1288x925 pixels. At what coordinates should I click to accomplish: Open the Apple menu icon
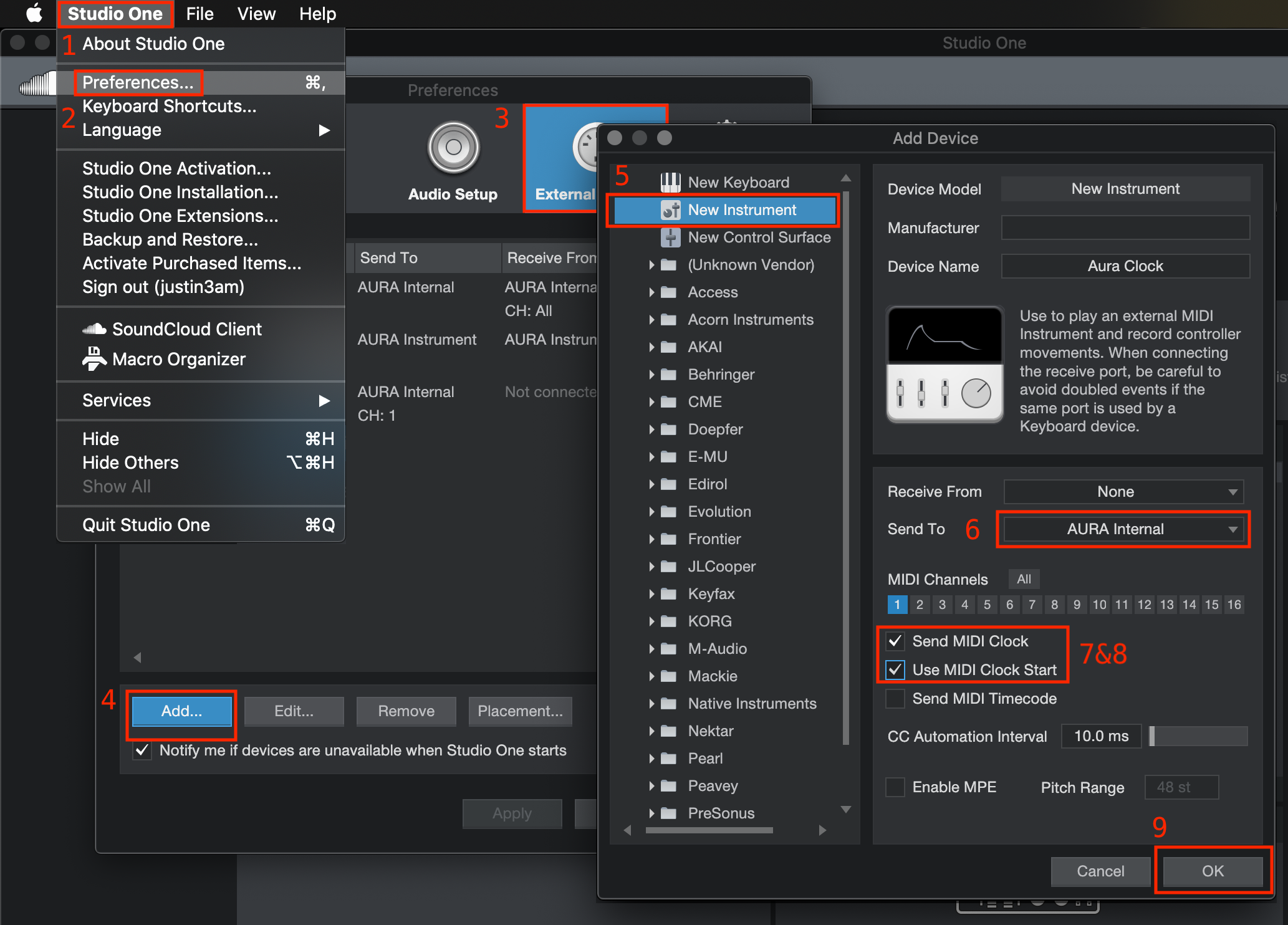(x=34, y=13)
